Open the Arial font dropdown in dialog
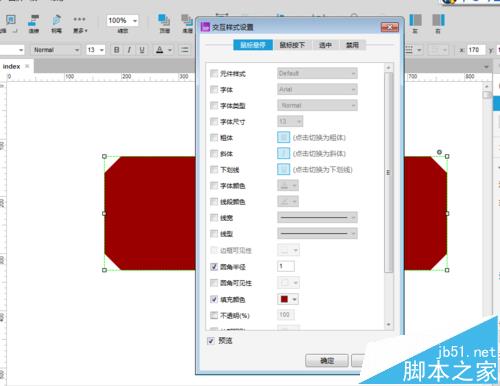The width and height of the screenshot is (500, 386). [x=317, y=89]
